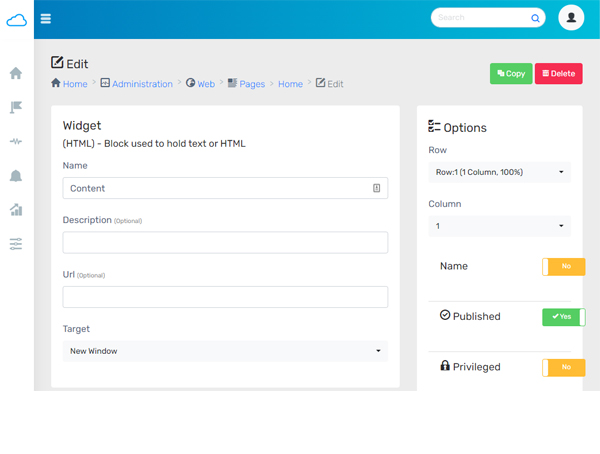Open the sidebar home icon
The image size is (600, 454).
coord(16,73)
